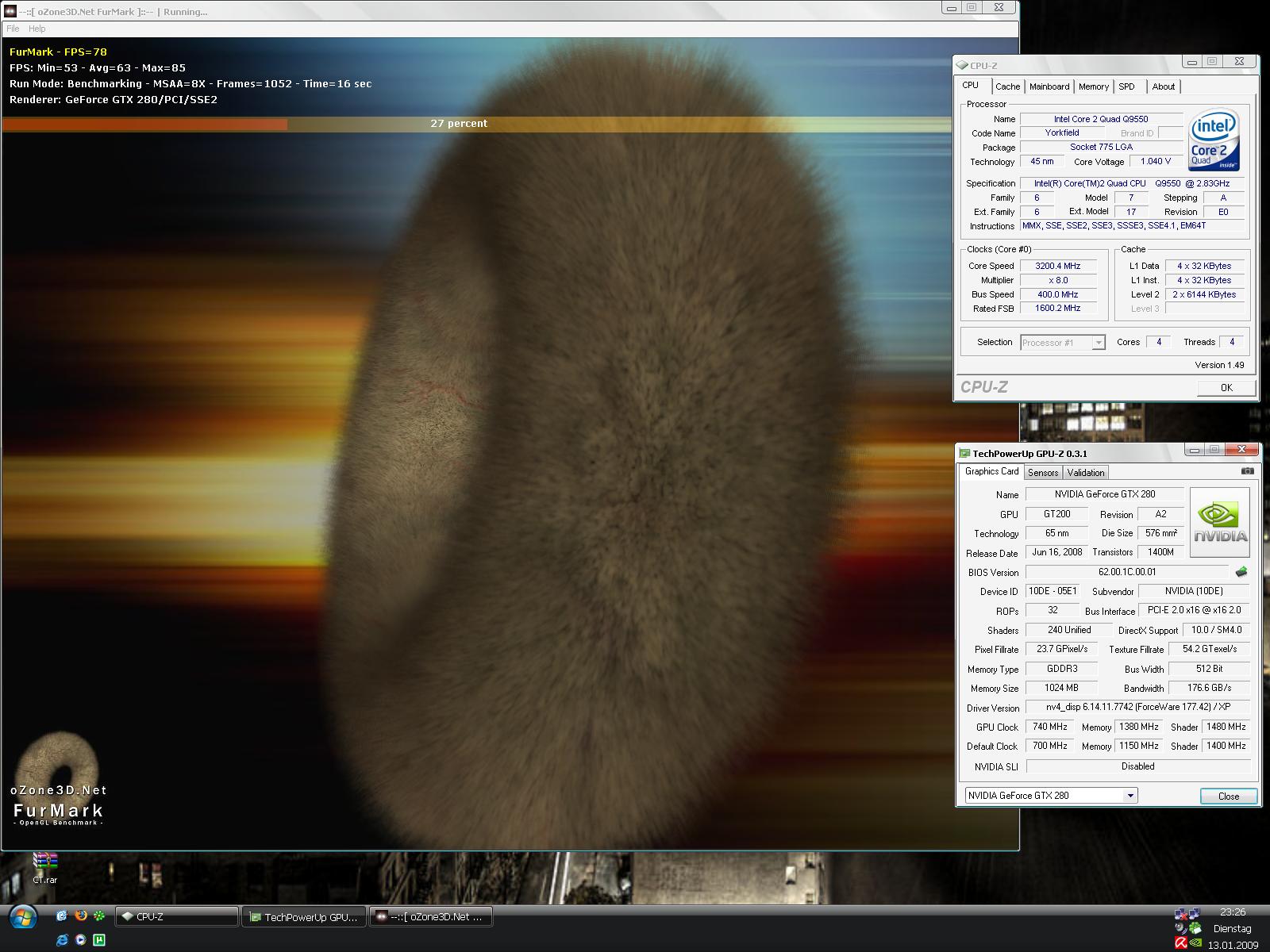Click the BIOS Version field 62.00.1C.00.01
Image resolution: width=1270 pixels, height=952 pixels.
(x=1127, y=572)
